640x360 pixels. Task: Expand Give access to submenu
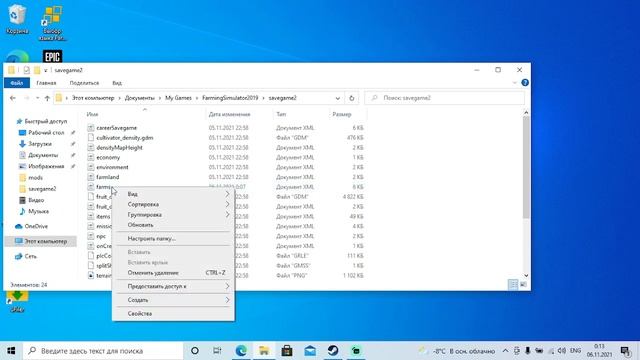tap(173, 286)
